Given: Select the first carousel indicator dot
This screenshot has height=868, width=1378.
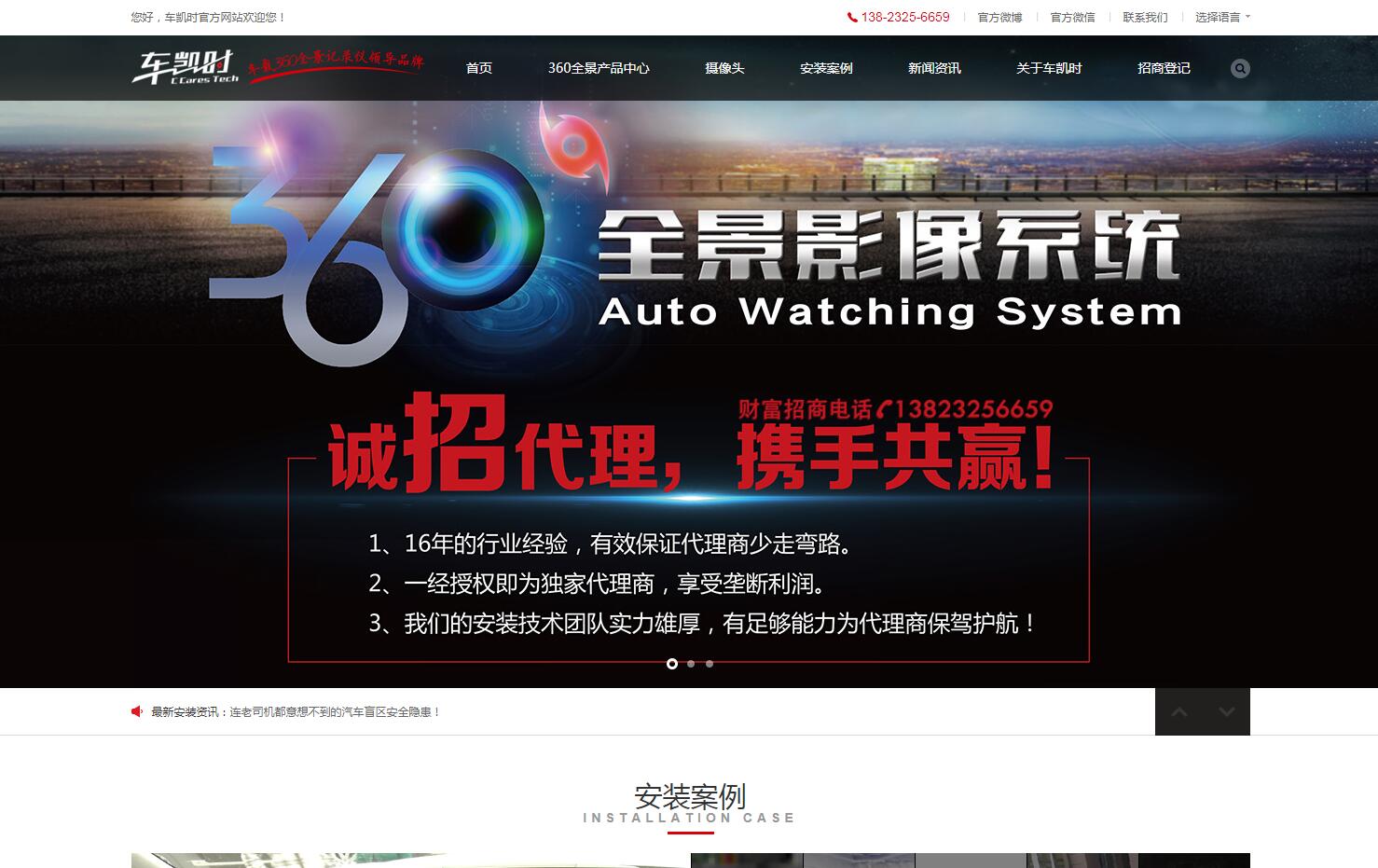Looking at the screenshot, I should [x=671, y=664].
